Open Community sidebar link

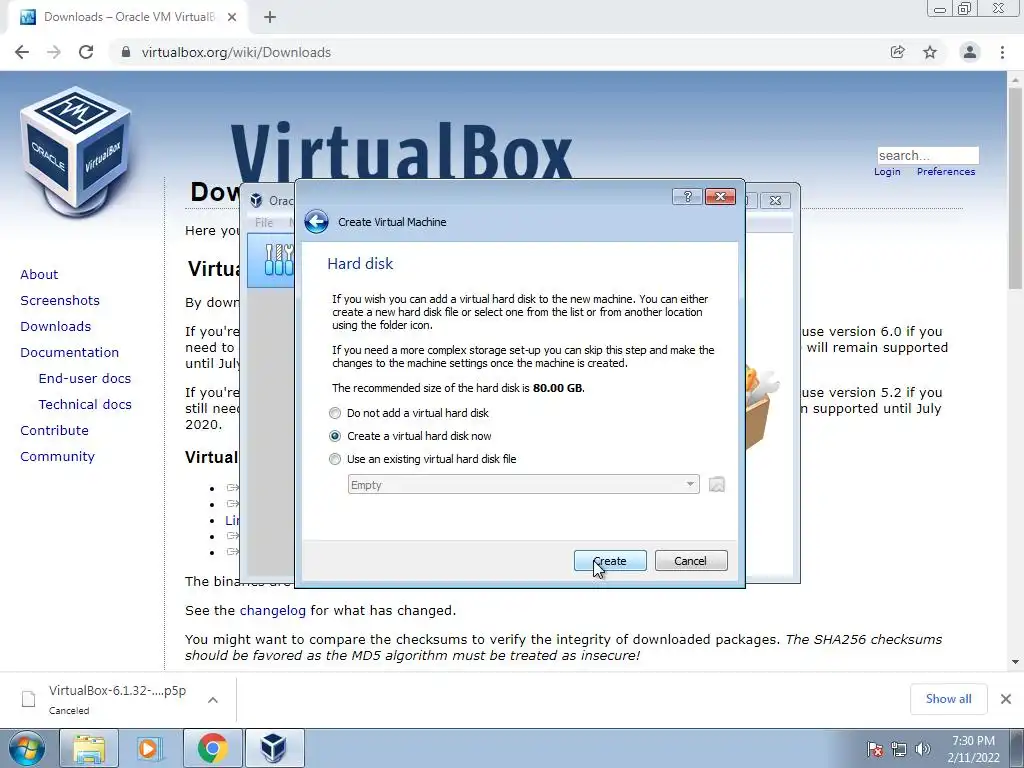tap(57, 456)
